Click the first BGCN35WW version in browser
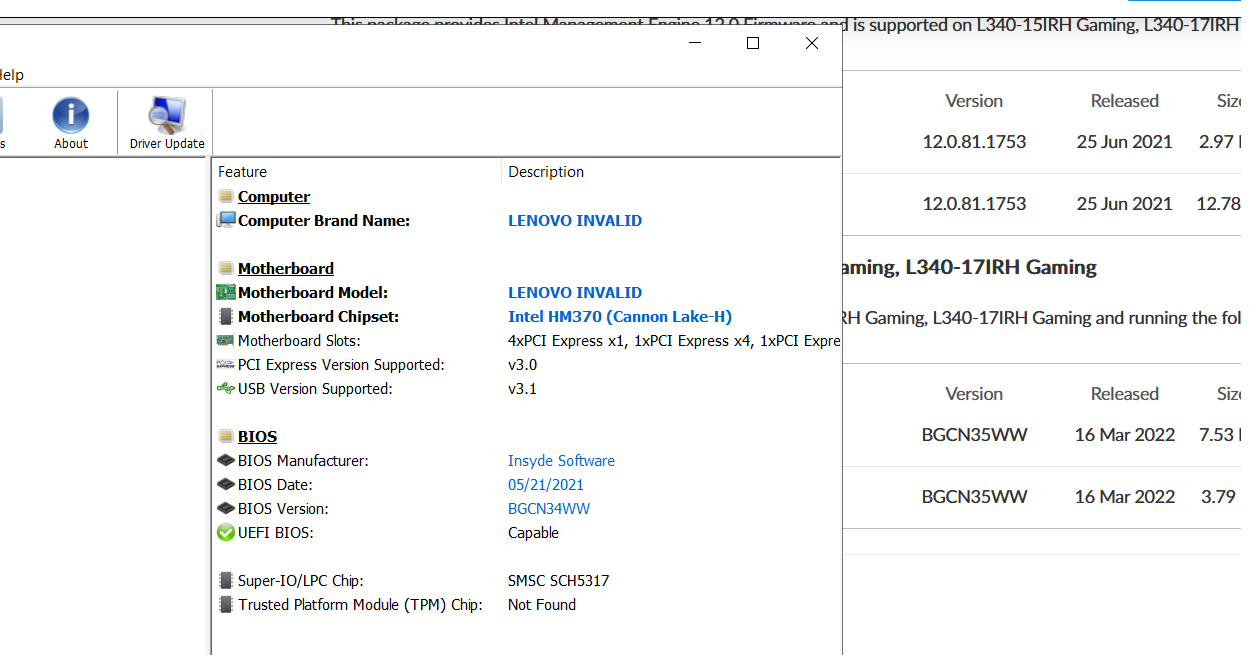Viewport: 1256px width, 665px height. pos(974,435)
